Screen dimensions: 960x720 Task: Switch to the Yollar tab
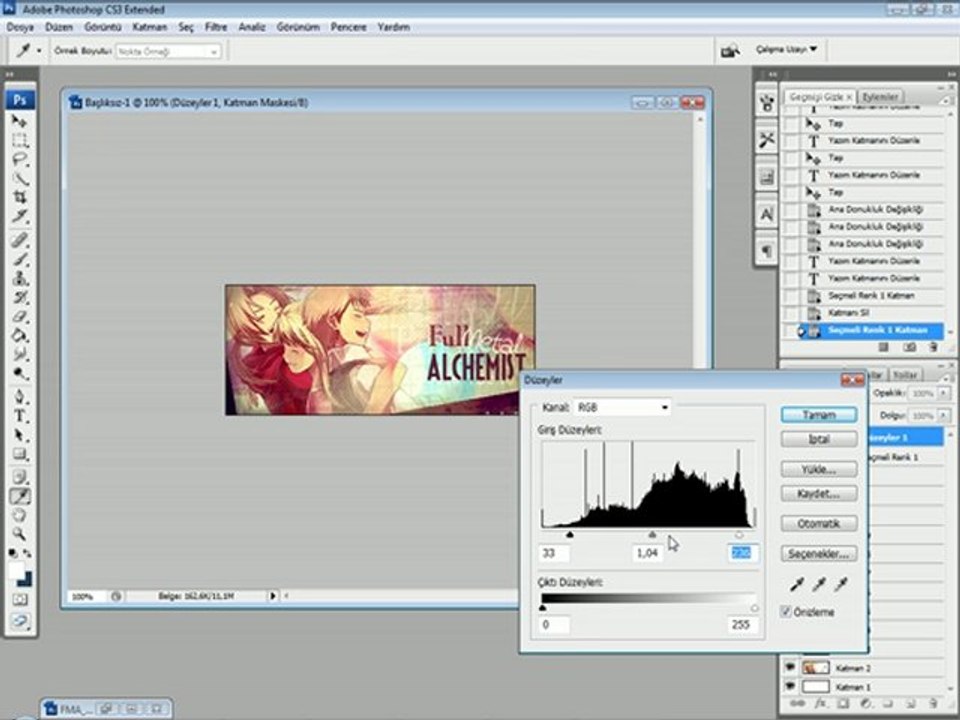point(905,374)
